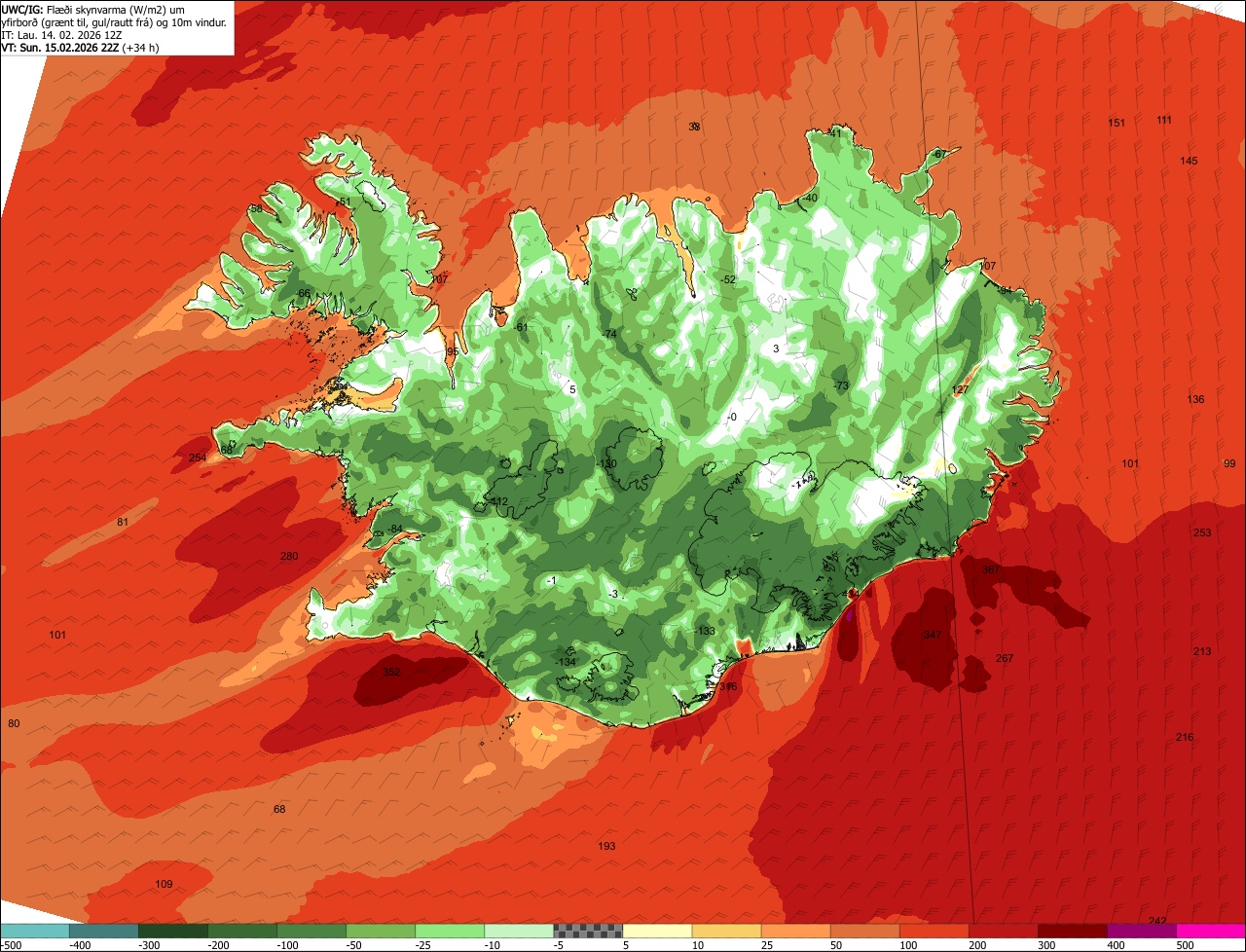The image size is (1246, 952).
Task: Click the map value '-51'
Action: 342,201
